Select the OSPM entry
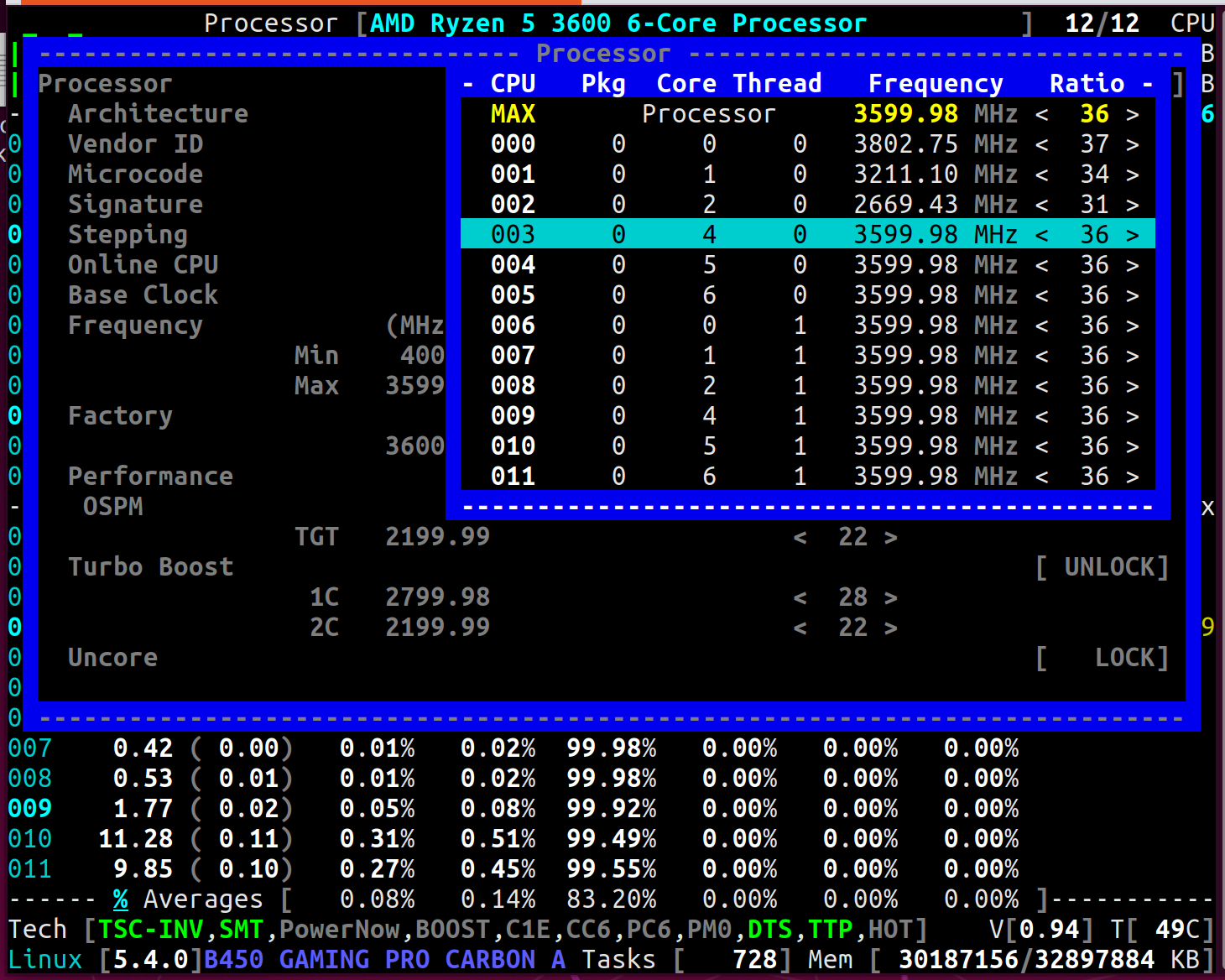Viewport: 1225px width, 980px height. click(x=112, y=506)
